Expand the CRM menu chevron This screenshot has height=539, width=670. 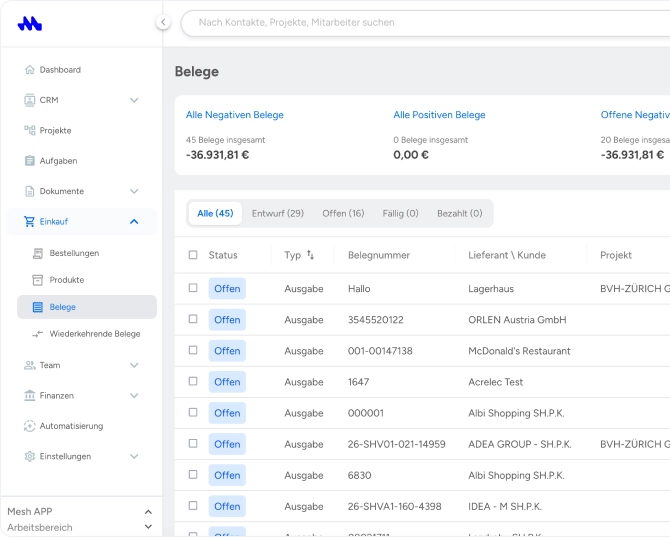click(134, 100)
